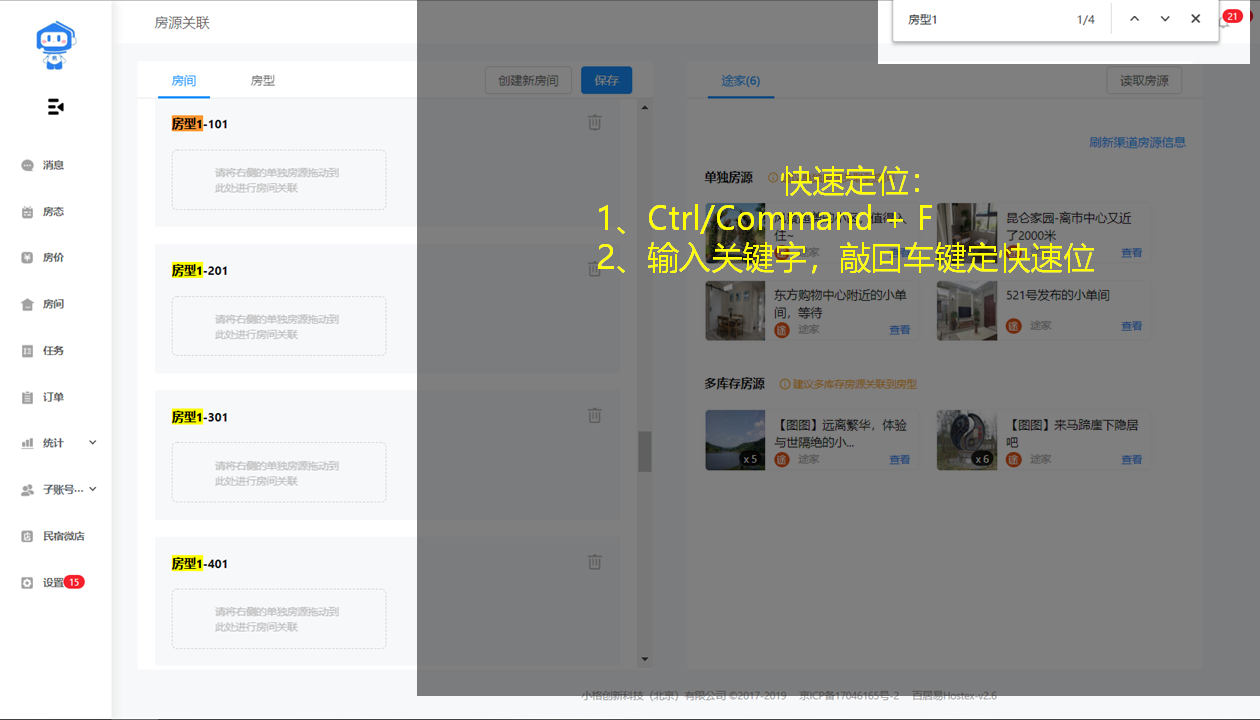Click the 房型1-101 room title
Screen dimensions: 1260x720
pos(200,124)
